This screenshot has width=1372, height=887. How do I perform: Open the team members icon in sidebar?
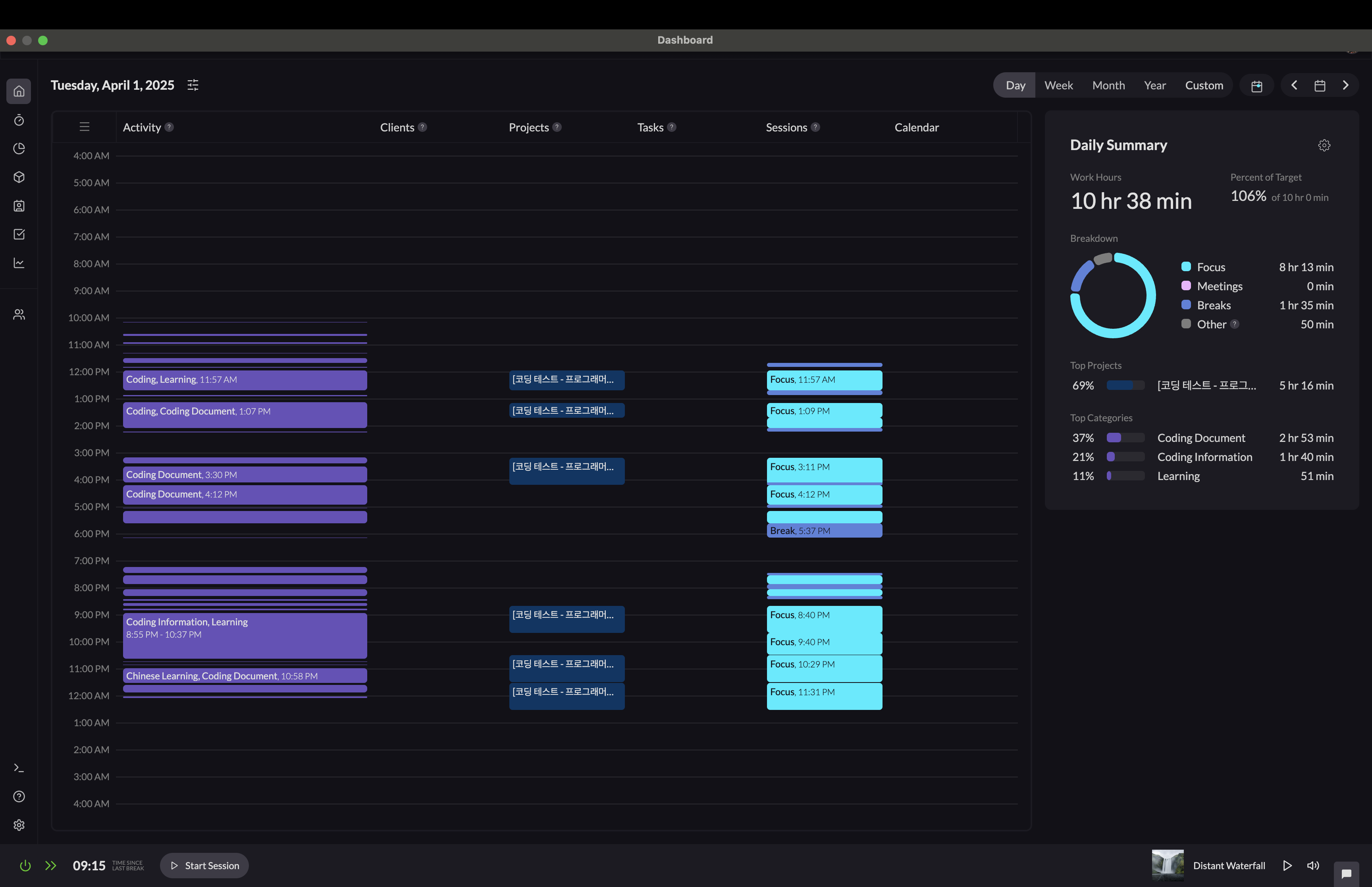[19, 314]
